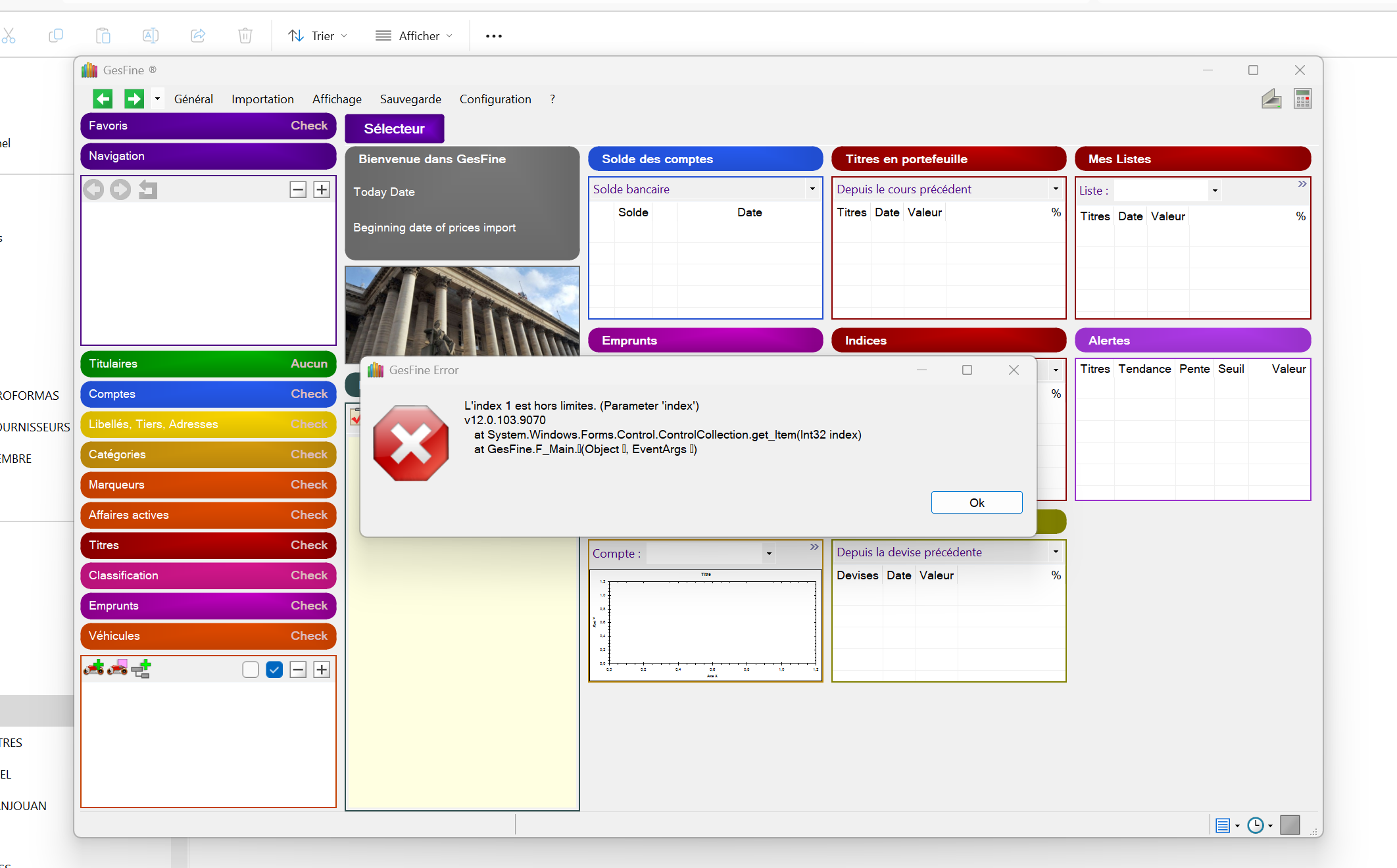Uncheck the blue checked box in vehicles panel
This screenshot has width=1397, height=868.
point(274,669)
